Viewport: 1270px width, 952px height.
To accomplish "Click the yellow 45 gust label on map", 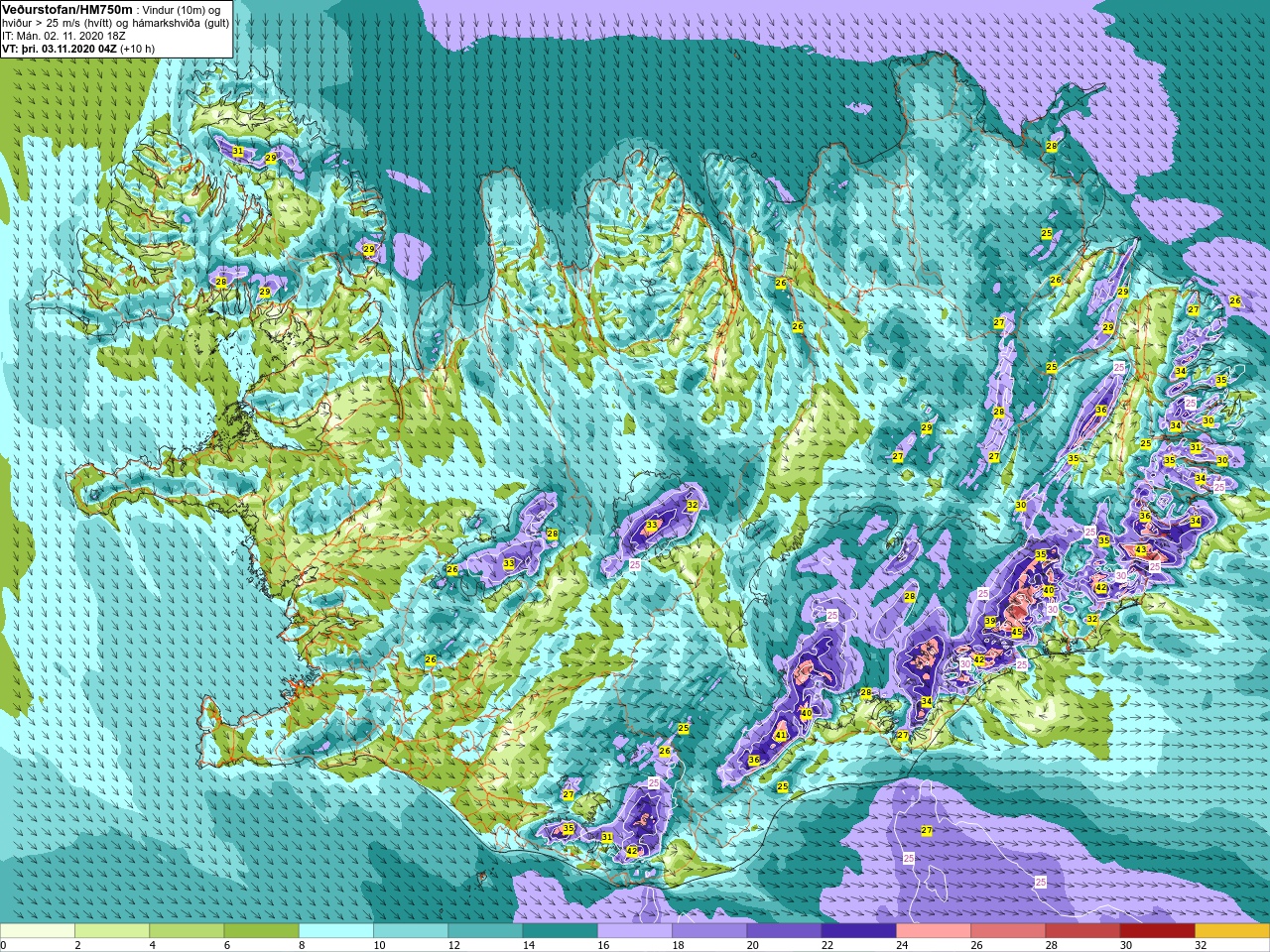I will [1017, 632].
